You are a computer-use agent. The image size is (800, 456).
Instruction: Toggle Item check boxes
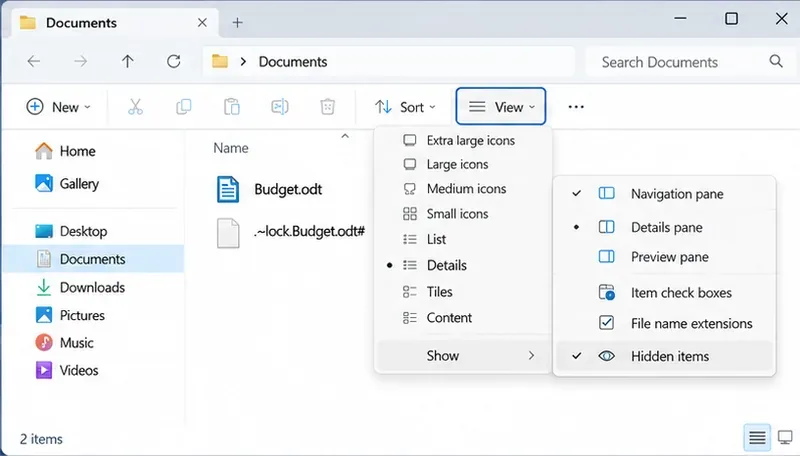664,293
